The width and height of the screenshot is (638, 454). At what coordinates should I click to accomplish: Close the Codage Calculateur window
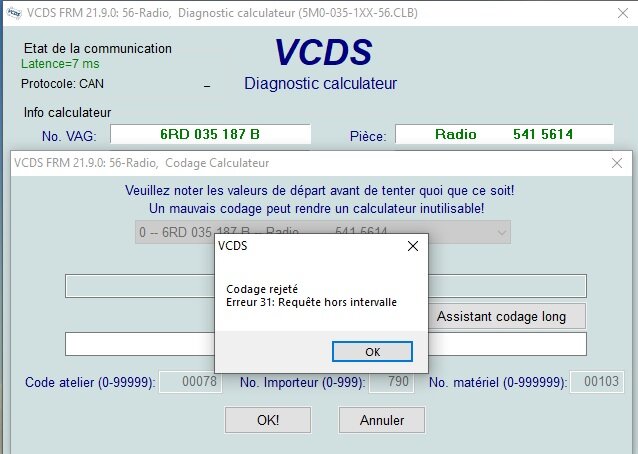tap(617, 163)
